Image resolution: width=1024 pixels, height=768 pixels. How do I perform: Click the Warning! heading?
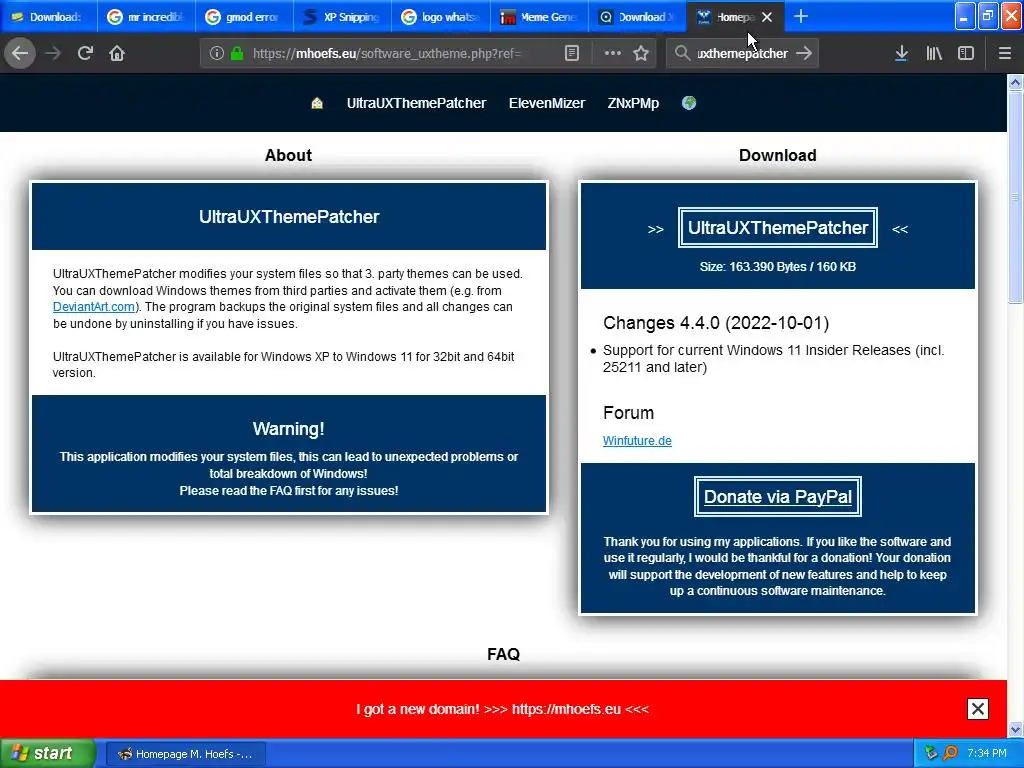[x=289, y=428]
